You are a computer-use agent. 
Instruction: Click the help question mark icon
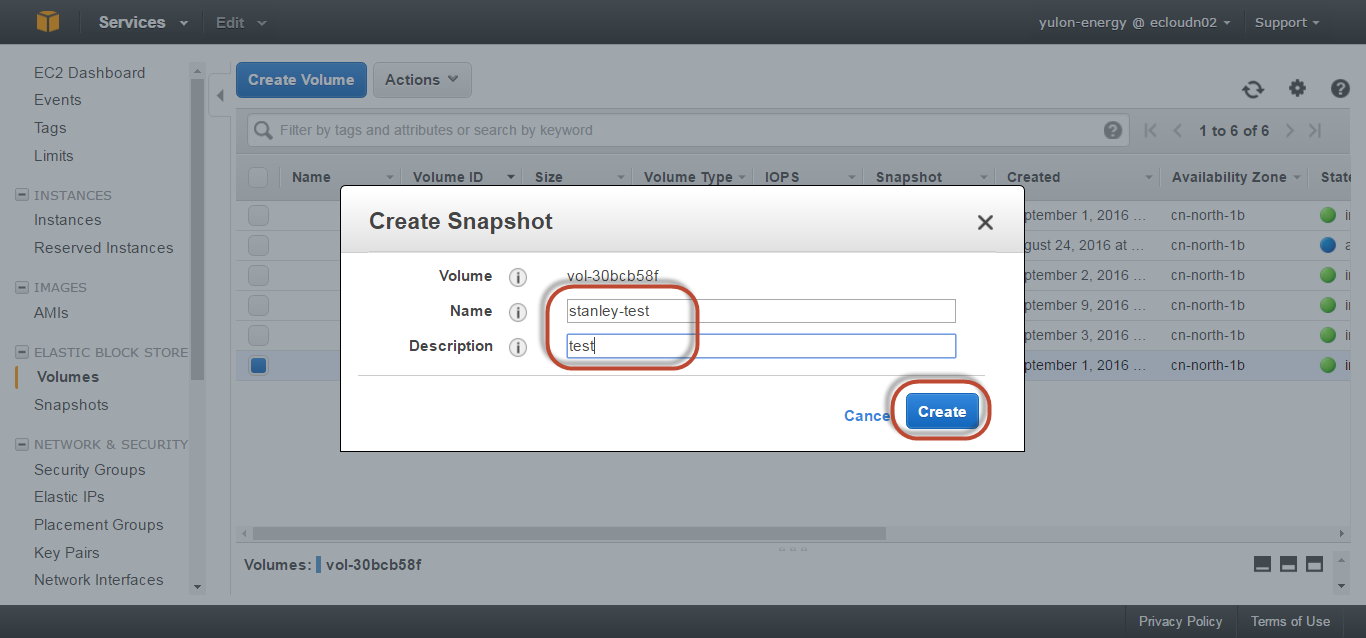1340,89
